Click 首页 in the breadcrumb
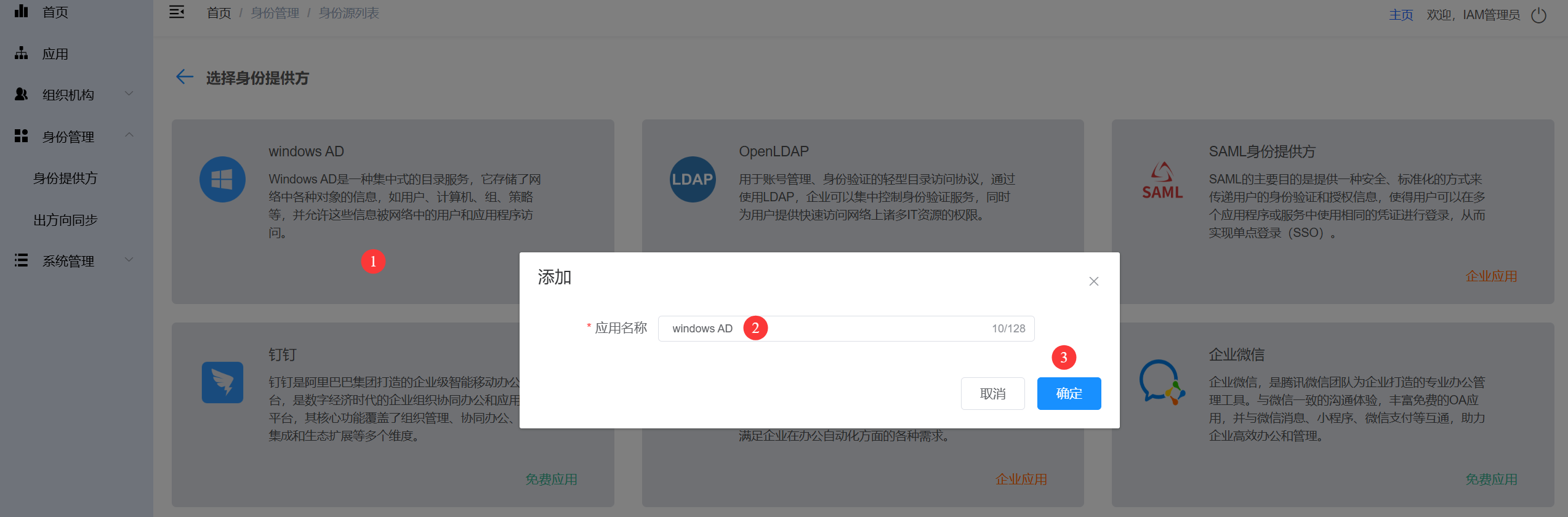 tap(219, 13)
